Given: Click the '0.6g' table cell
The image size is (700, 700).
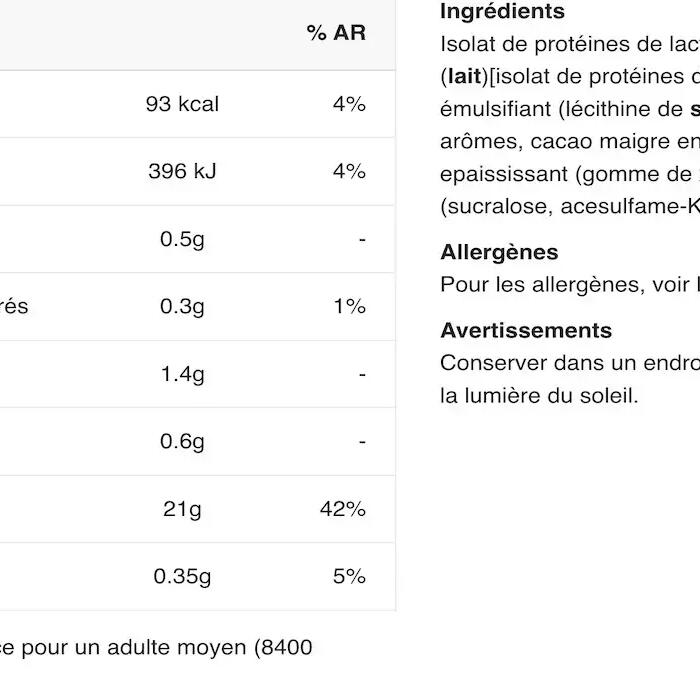Looking at the screenshot, I should click(x=182, y=441).
